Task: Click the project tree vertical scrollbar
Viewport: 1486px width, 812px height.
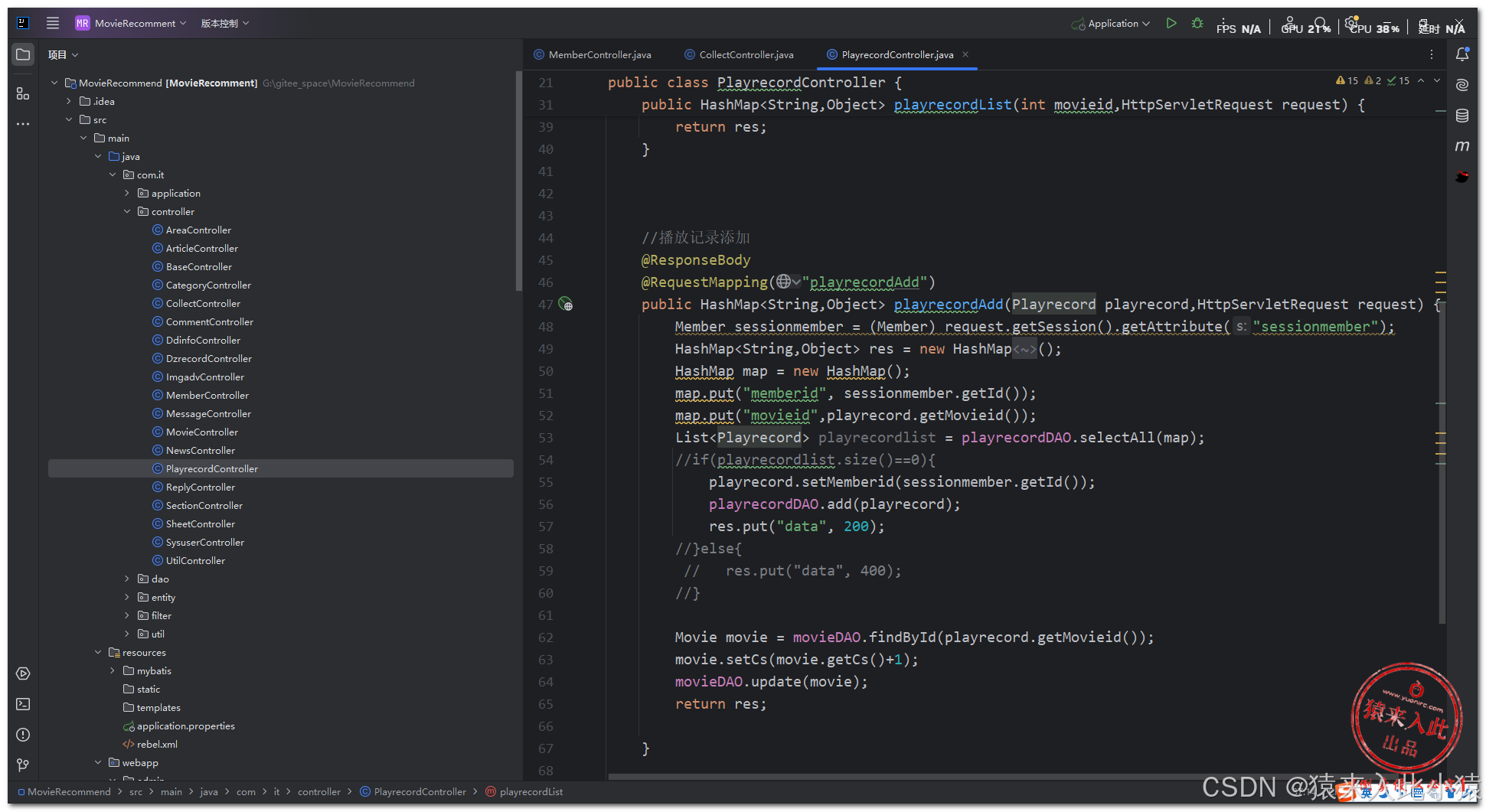Action: click(x=518, y=181)
